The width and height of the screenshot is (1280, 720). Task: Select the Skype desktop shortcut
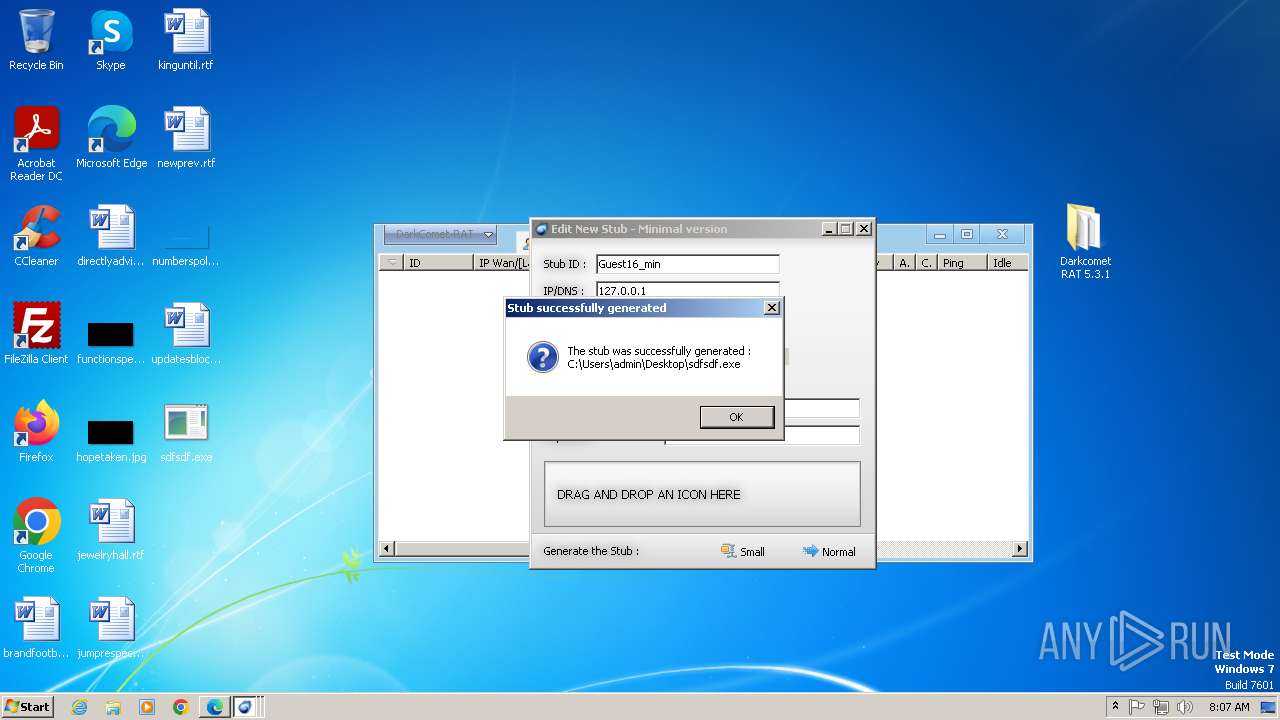point(110,40)
